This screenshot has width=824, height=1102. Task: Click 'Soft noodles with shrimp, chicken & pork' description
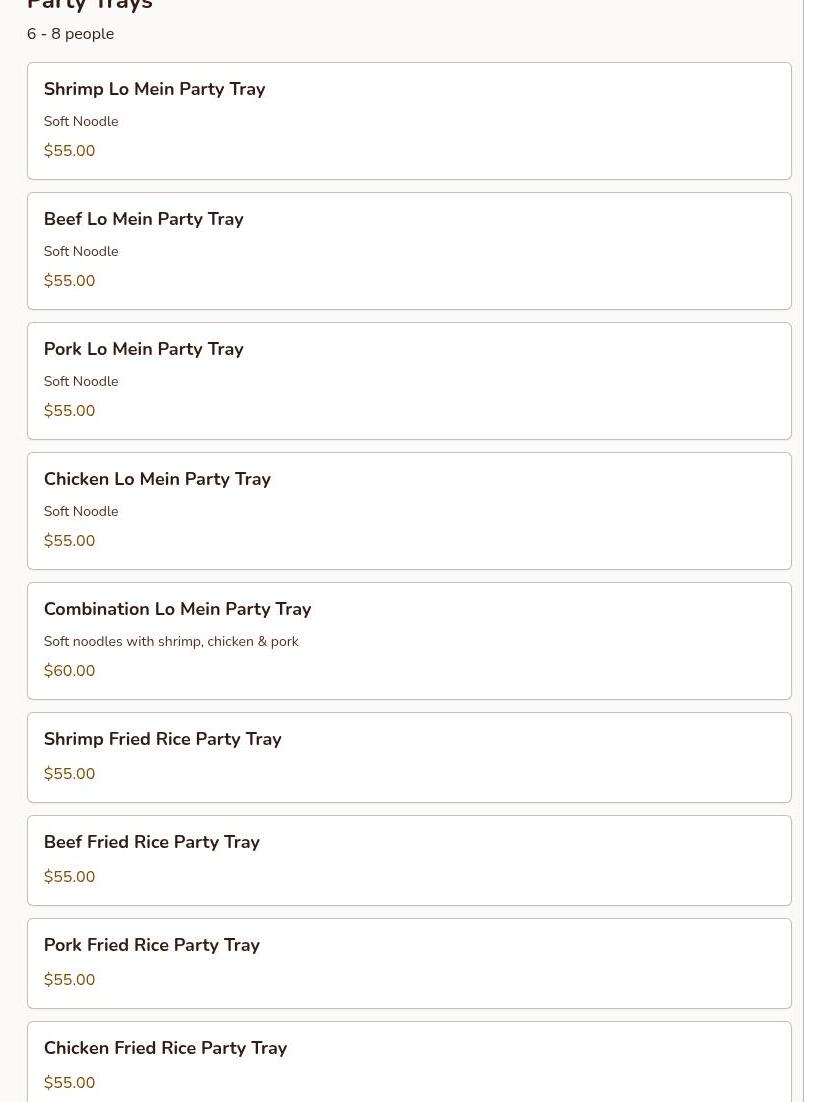point(171,641)
